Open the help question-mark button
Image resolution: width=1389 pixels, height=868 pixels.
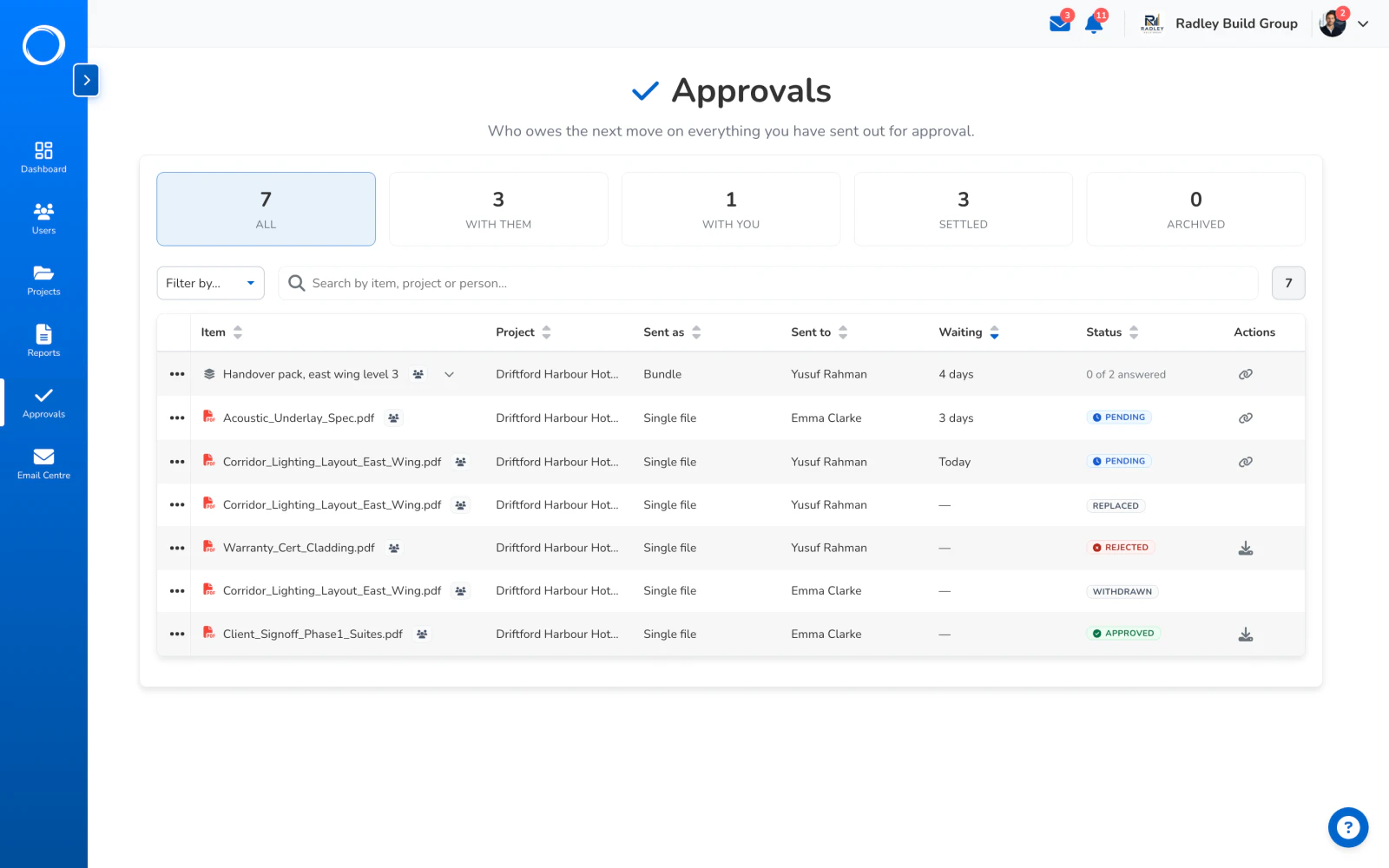pos(1348,827)
